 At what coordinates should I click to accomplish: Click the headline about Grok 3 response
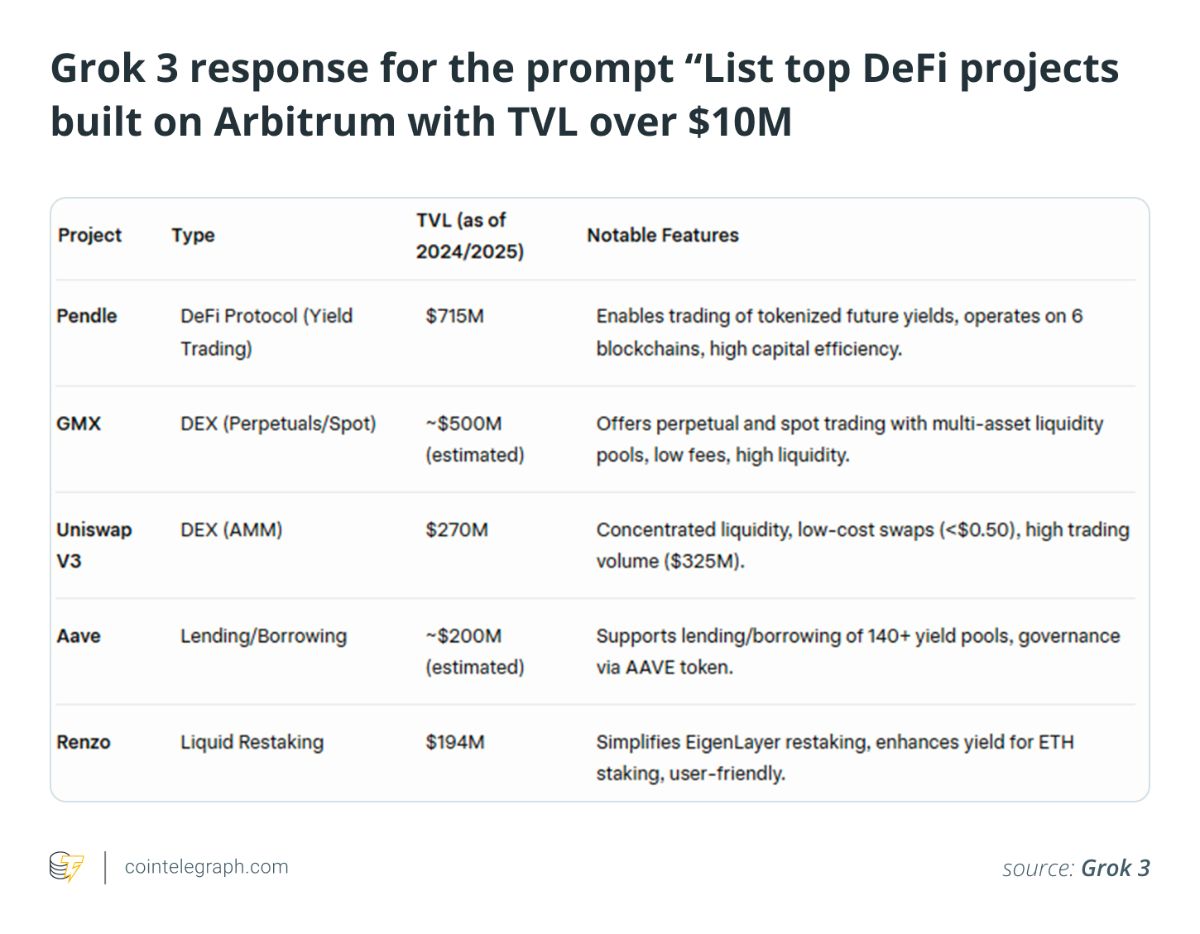click(x=584, y=95)
